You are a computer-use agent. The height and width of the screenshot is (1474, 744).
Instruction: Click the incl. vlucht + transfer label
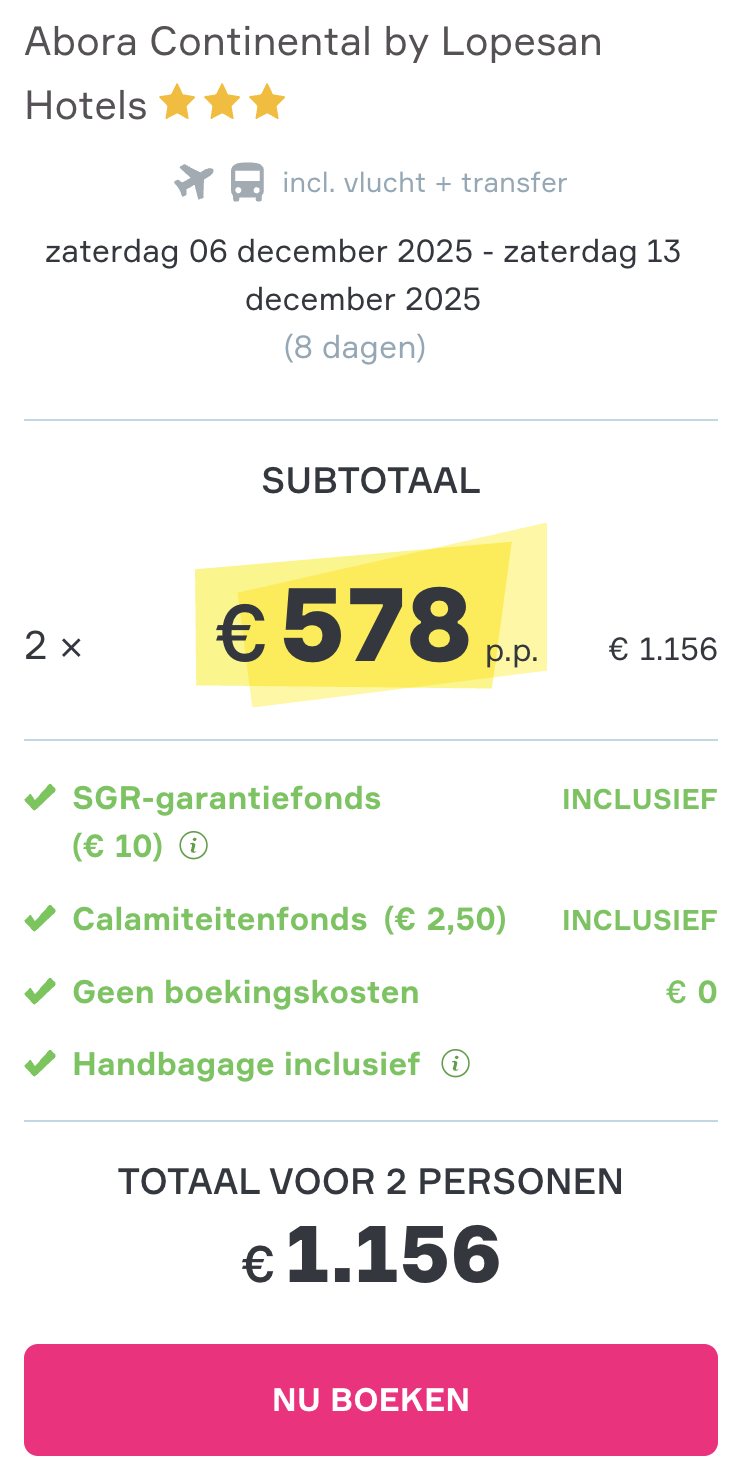coord(424,182)
